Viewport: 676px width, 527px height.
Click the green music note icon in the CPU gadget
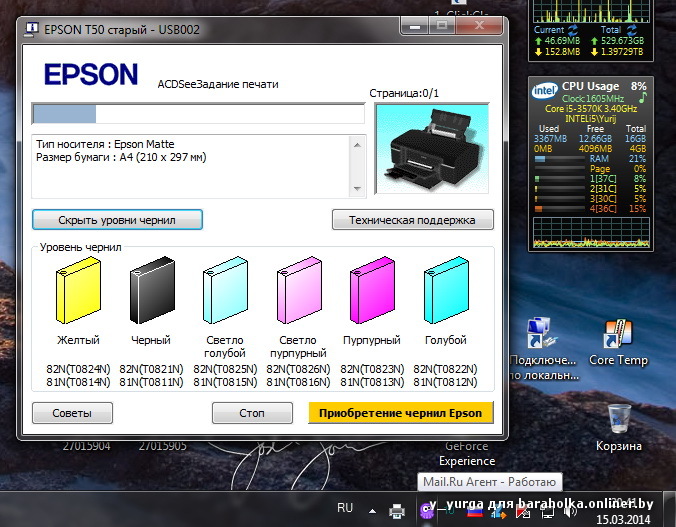[642, 98]
